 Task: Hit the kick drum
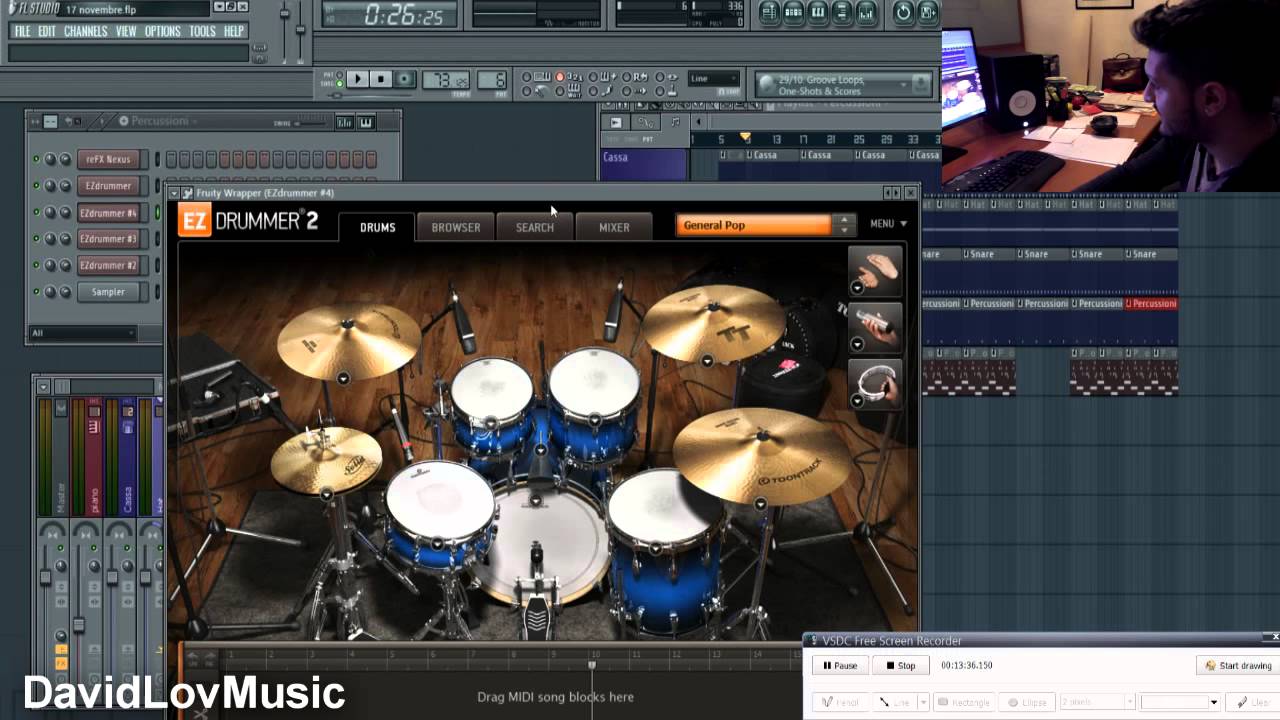pos(545,540)
